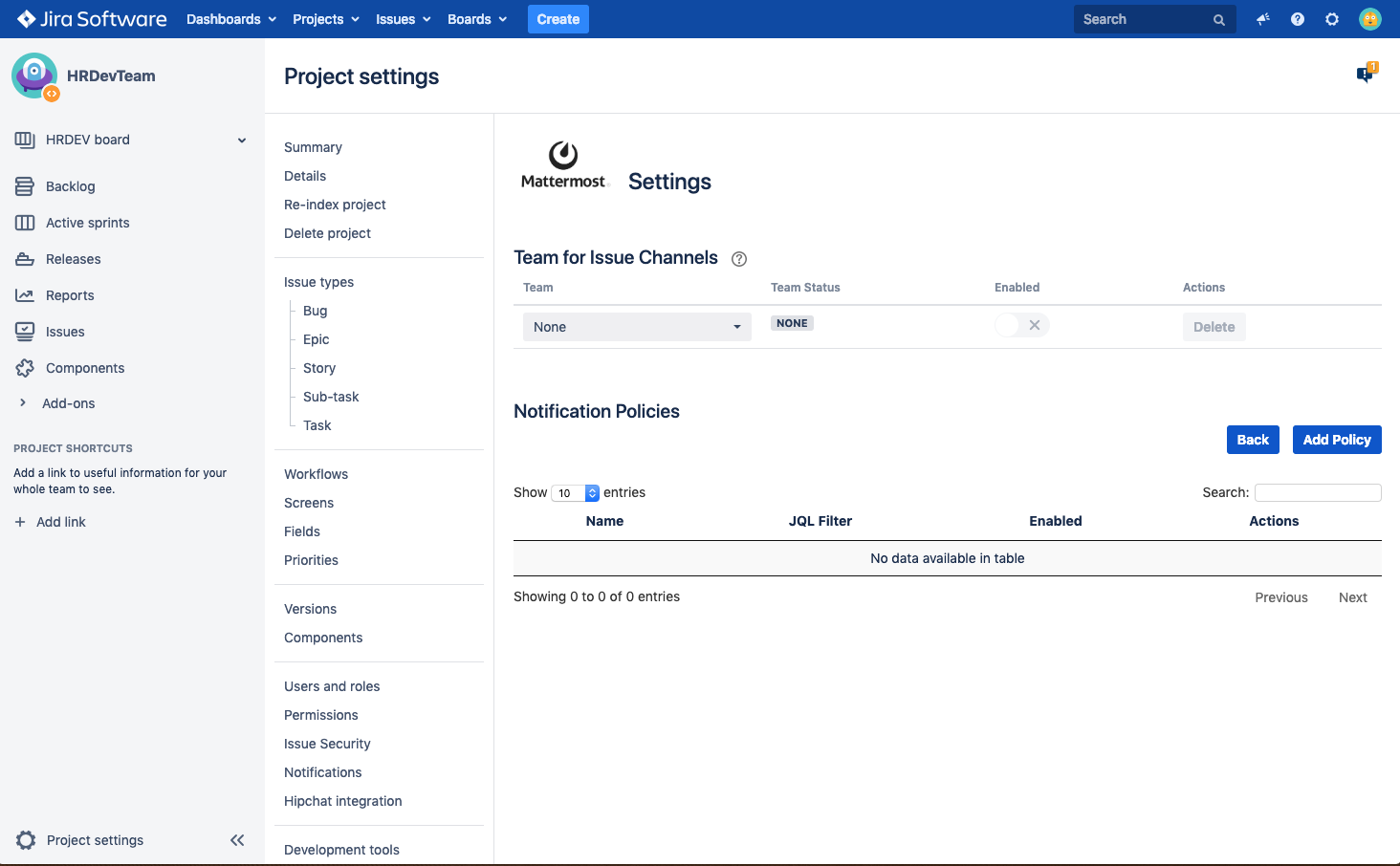Screen dimensions: 1400x866
Task: Click the megaphone announcements icon
Action: click(x=1262, y=19)
